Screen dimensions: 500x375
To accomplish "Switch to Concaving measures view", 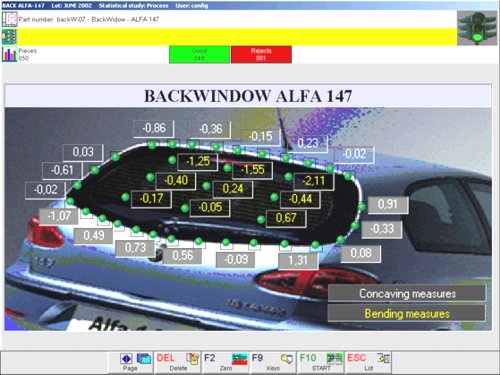I will [x=407, y=294].
